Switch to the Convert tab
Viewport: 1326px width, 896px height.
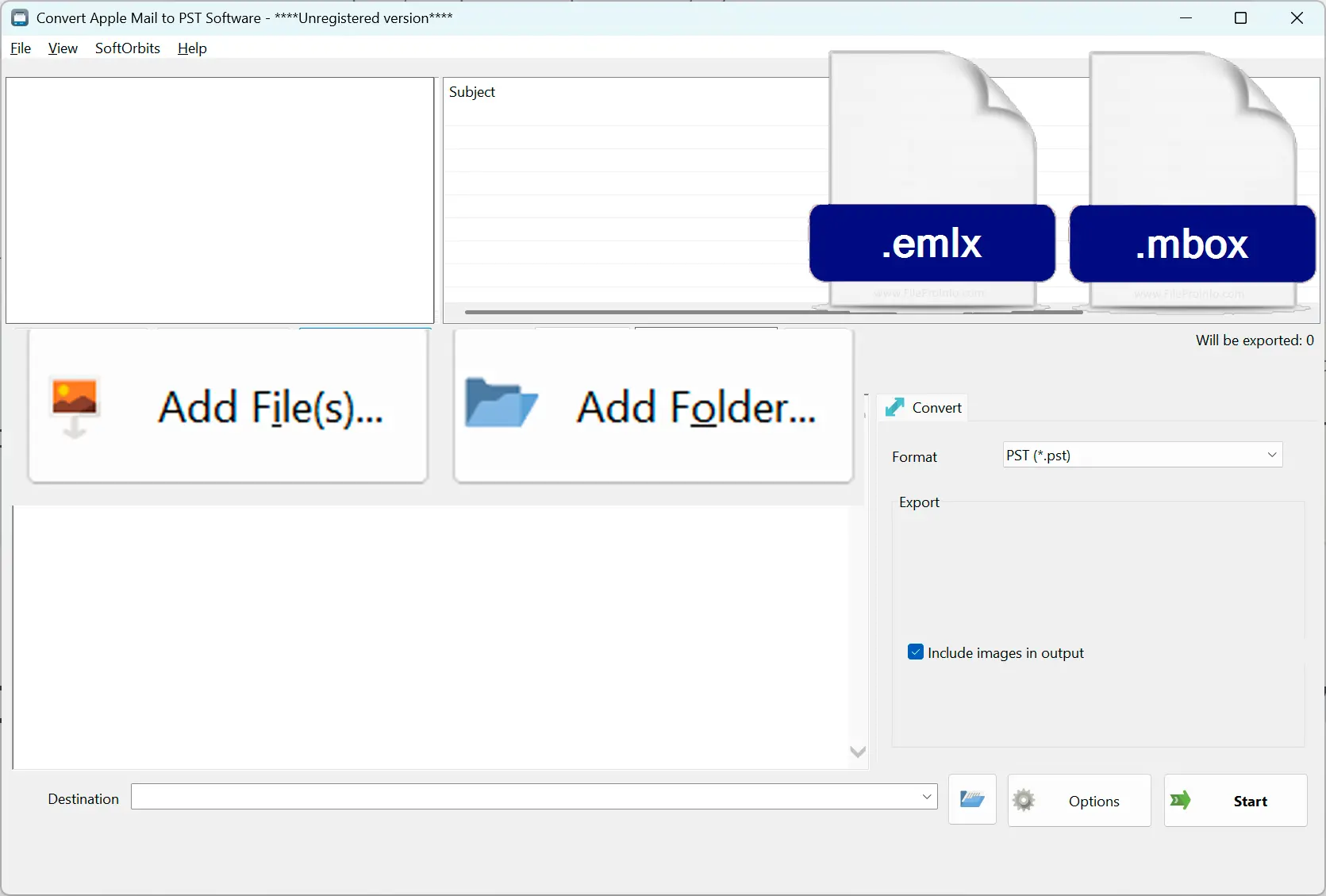tap(924, 408)
